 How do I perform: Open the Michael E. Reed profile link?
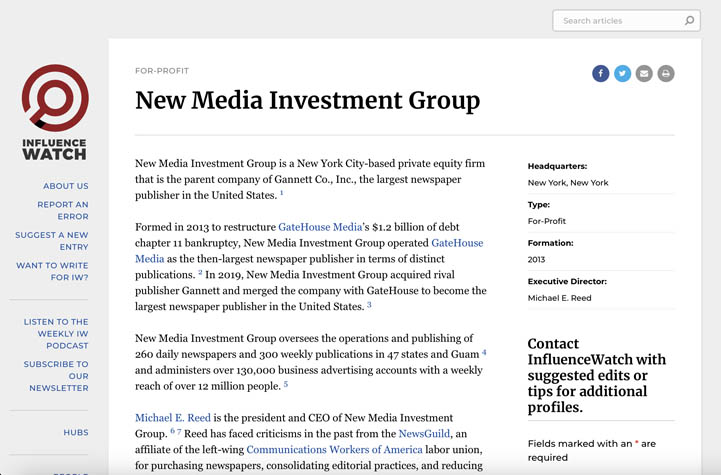point(173,418)
